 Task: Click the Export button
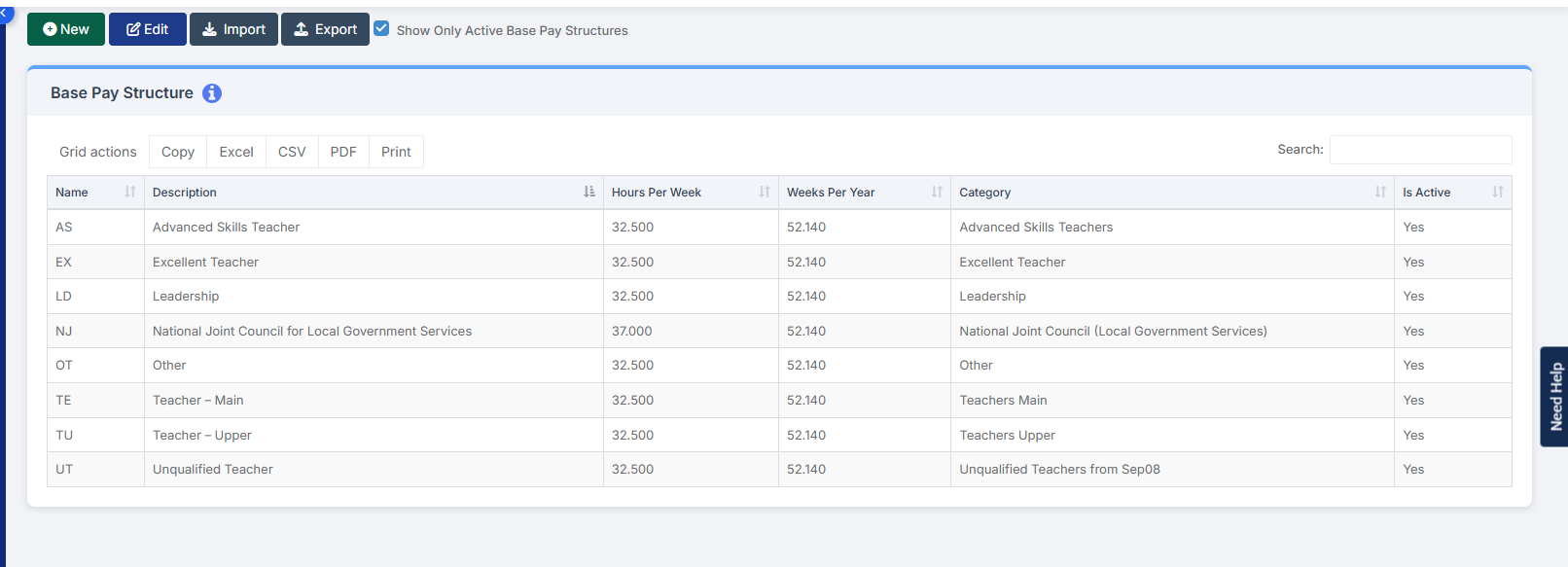(325, 29)
